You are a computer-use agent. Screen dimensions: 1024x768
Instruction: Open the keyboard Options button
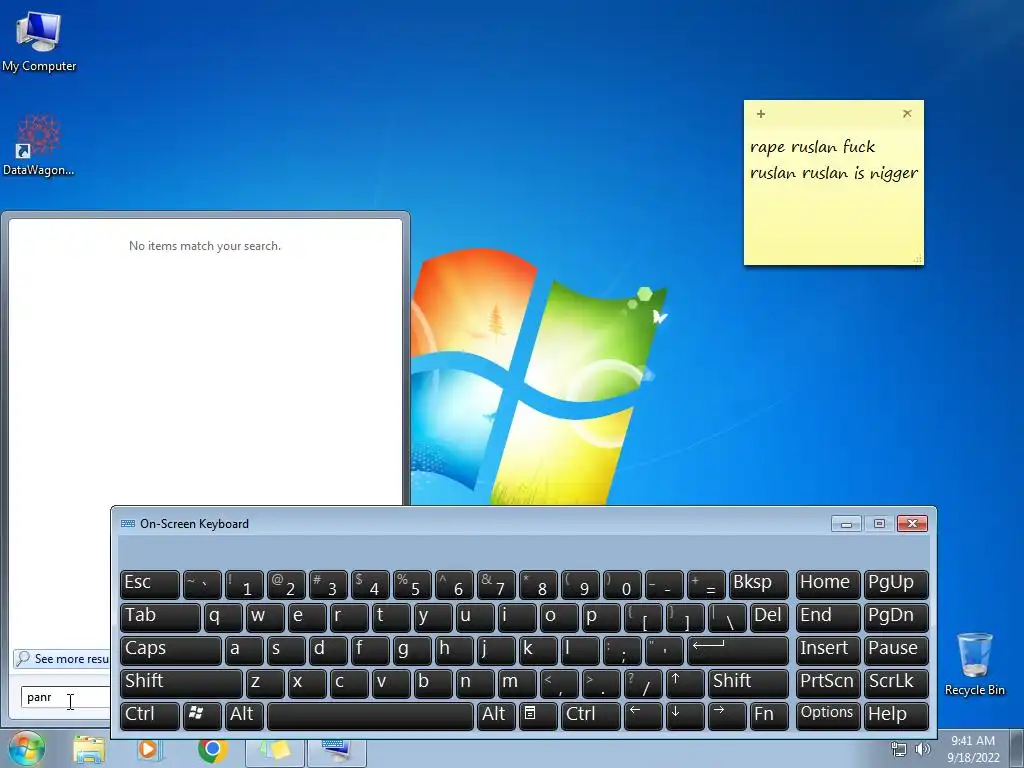(827, 715)
